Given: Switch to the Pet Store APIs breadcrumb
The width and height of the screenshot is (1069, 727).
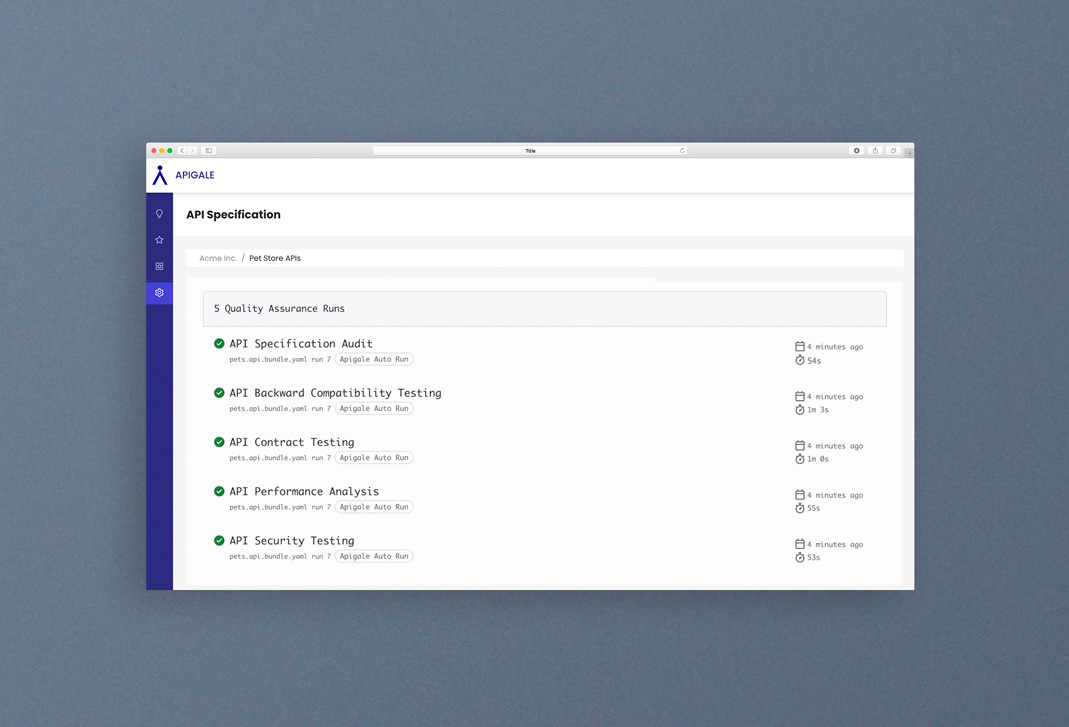Looking at the screenshot, I should point(274,258).
